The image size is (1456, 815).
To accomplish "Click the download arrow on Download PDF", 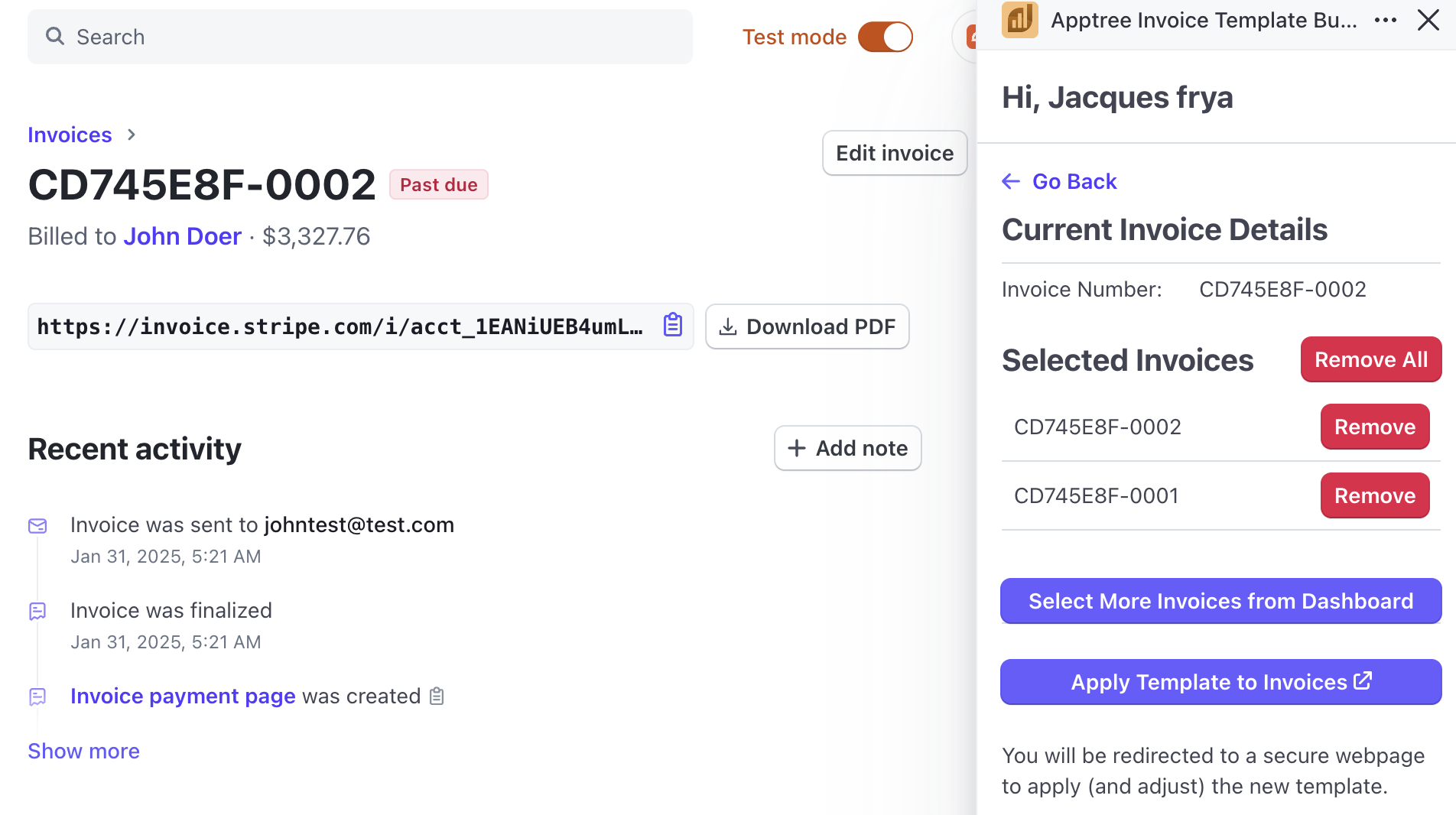I will [x=729, y=326].
